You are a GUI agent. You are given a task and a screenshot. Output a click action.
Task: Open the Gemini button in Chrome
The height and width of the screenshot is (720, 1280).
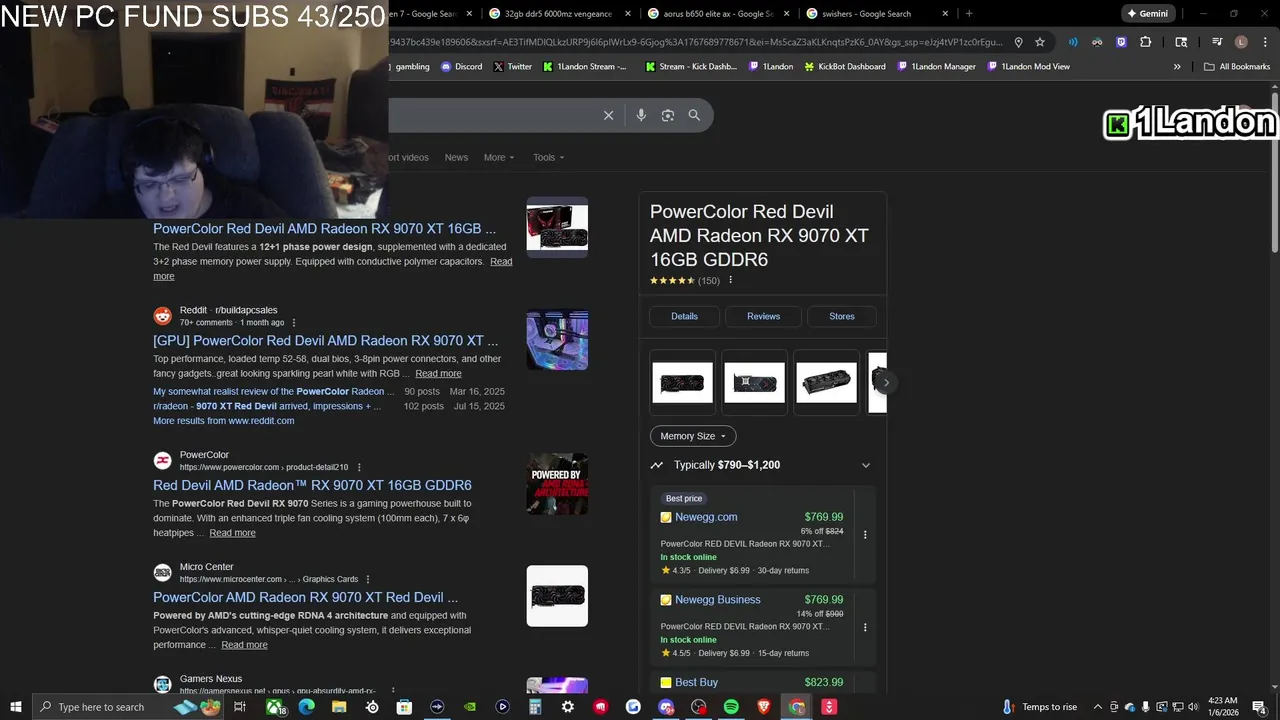point(1147,14)
